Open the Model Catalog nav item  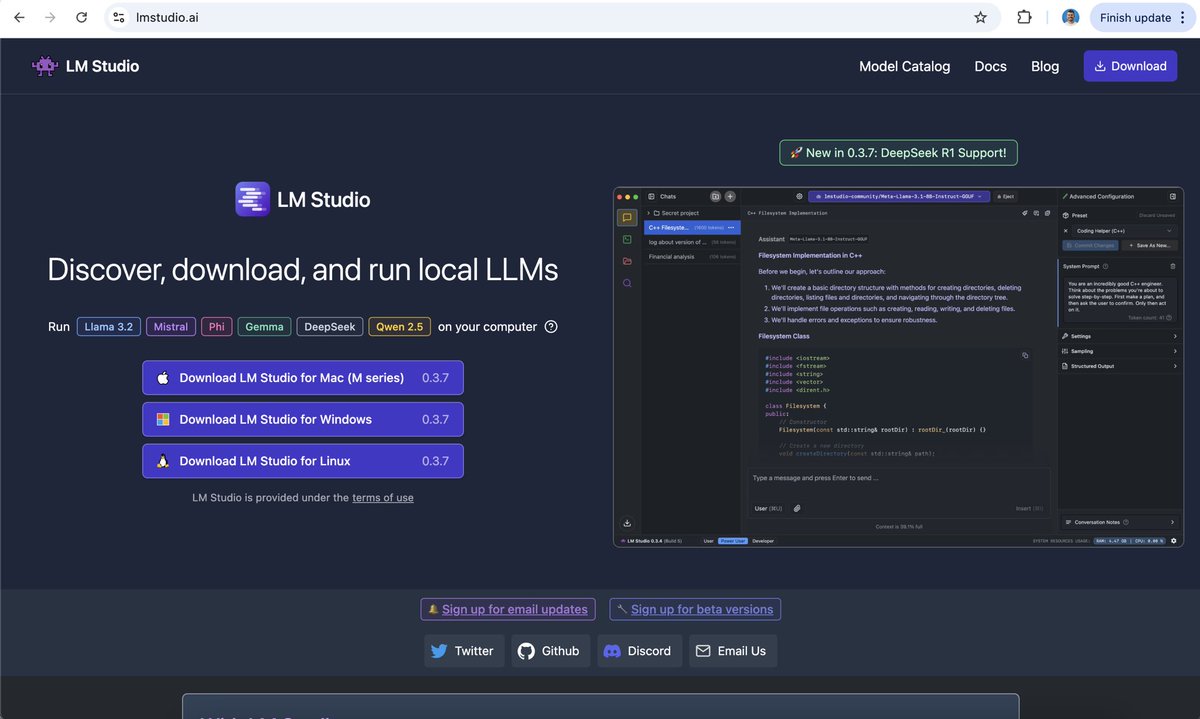[x=904, y=66]
